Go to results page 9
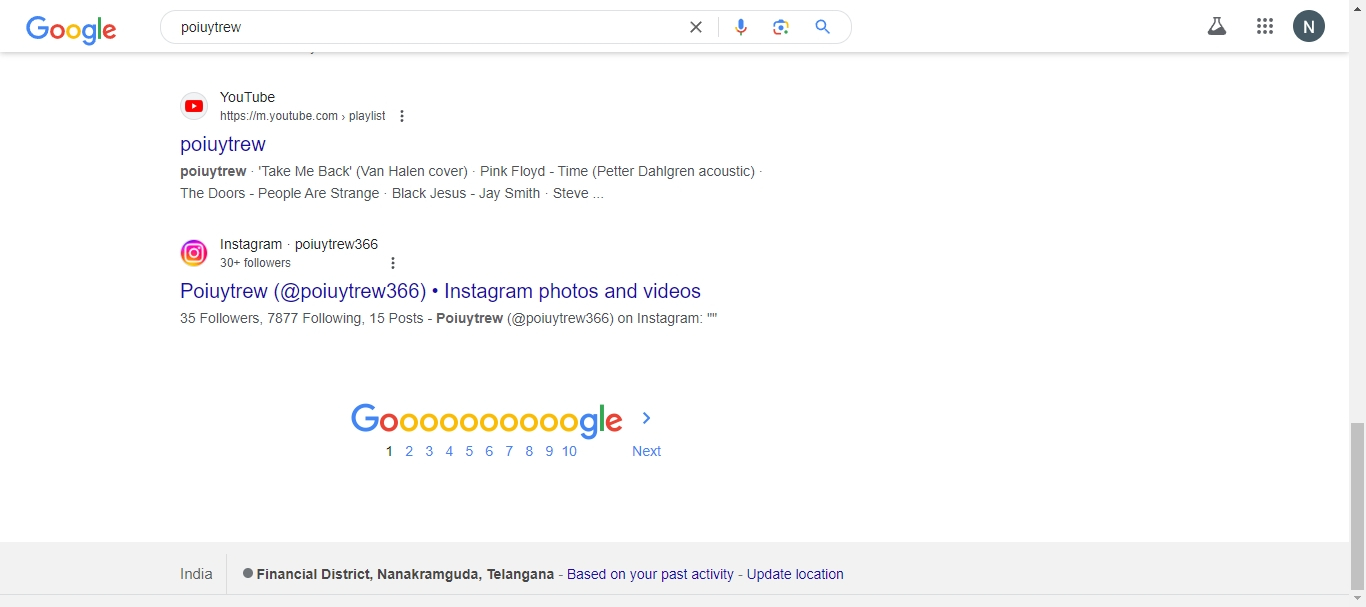The width and height of the screenshot is (1366, 607). (x=549, y=451)
